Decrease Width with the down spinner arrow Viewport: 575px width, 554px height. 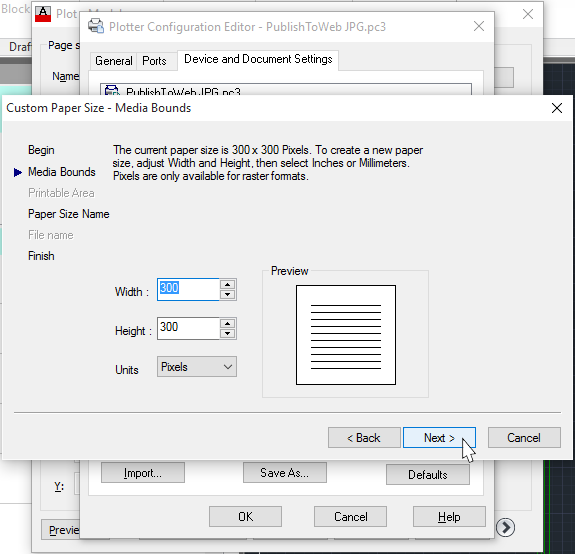tap(228, 294)
